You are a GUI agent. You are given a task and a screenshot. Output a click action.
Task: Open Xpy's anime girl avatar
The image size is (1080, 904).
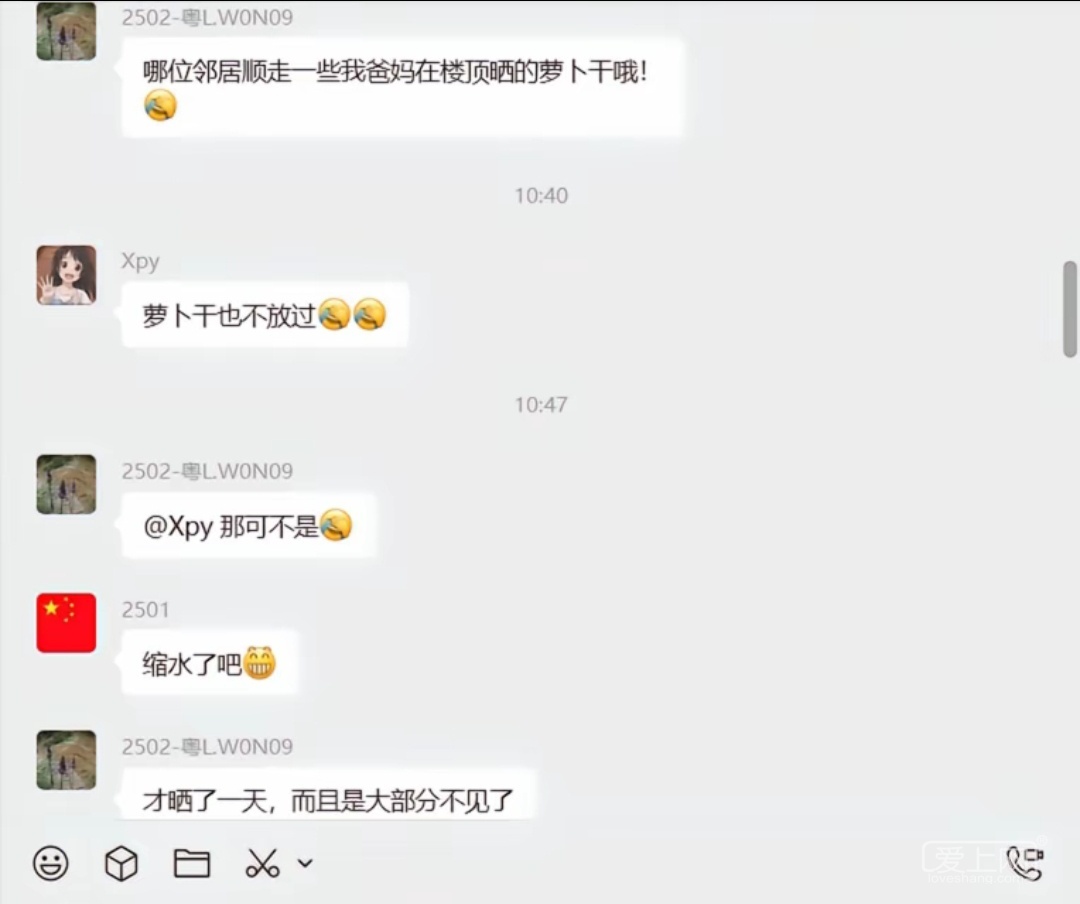66,275
